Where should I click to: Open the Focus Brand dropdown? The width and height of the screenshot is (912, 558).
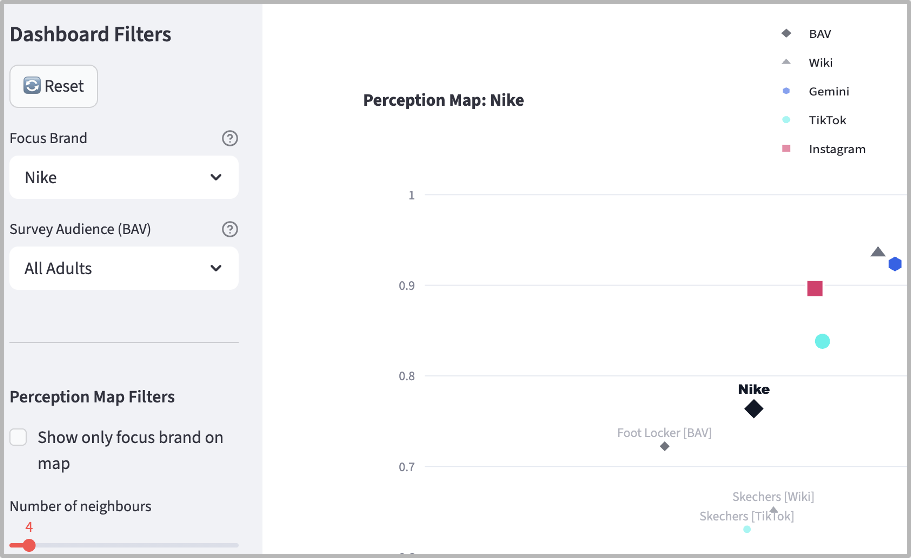pyautogui.click(x=124, y=177)
